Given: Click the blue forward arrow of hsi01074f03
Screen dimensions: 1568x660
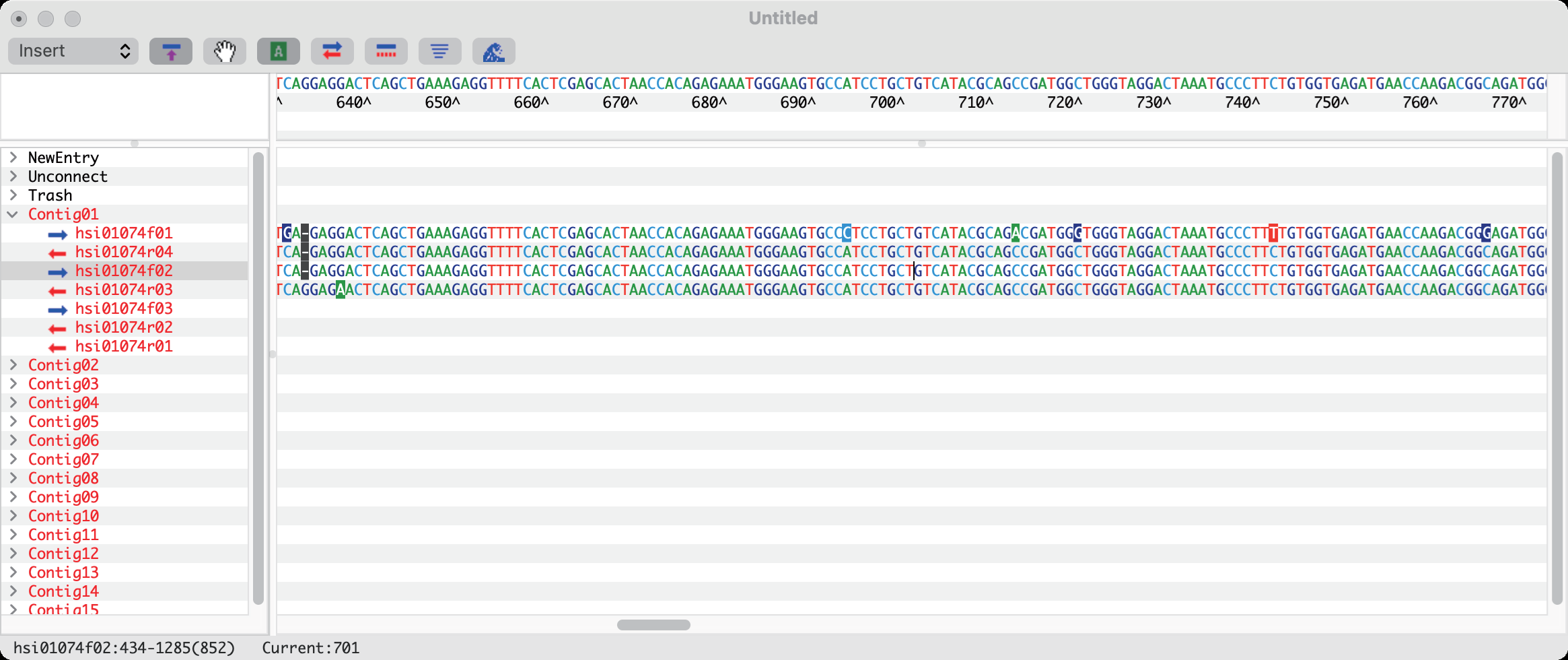Looking at the screenshot, I should tap(58, 310).
